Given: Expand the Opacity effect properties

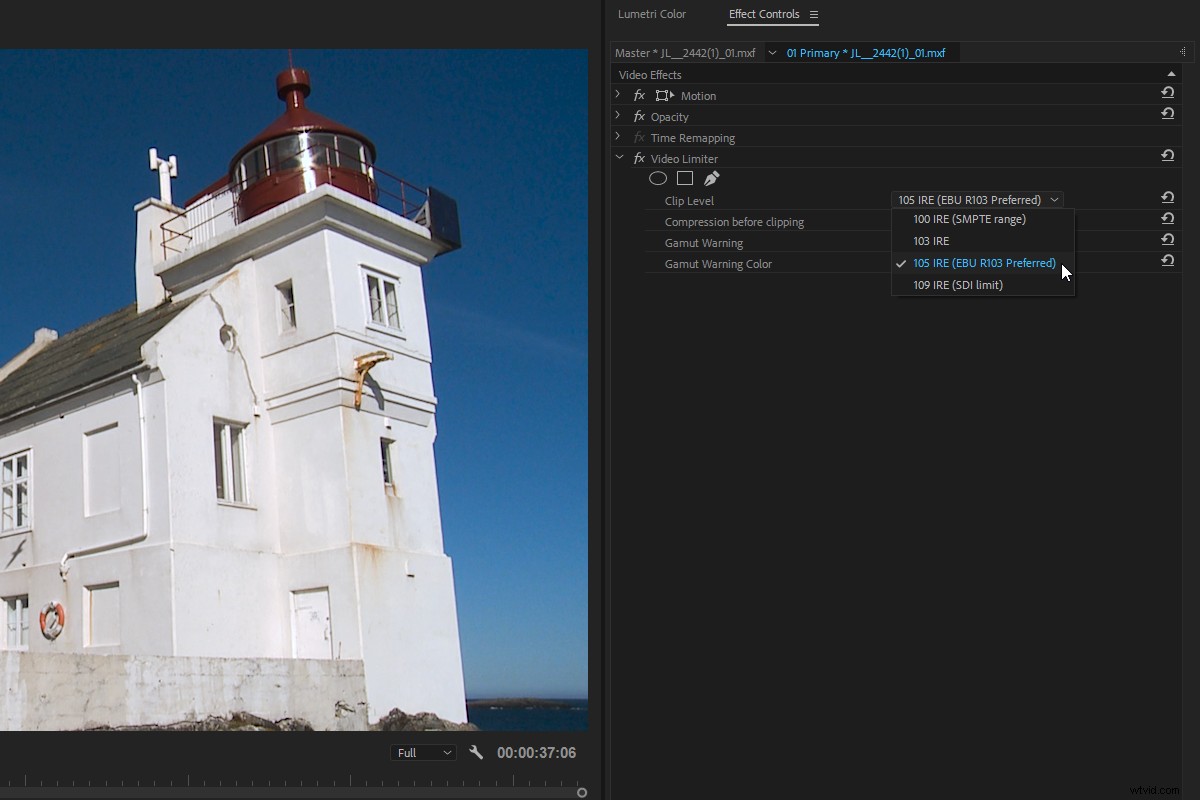Looking at the screenshot, I should click(x=618, y=116).
